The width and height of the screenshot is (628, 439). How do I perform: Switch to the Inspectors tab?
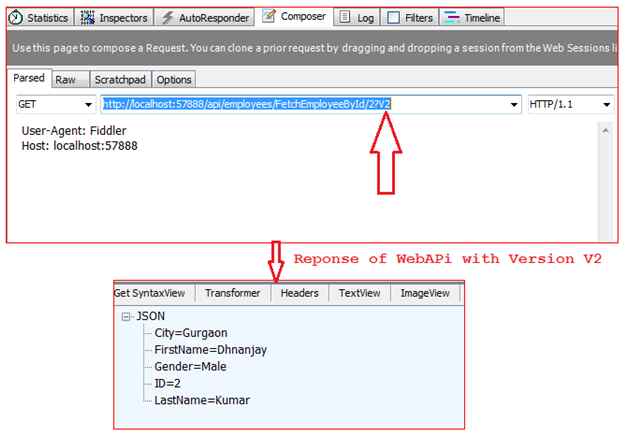[x=115, y=18]
